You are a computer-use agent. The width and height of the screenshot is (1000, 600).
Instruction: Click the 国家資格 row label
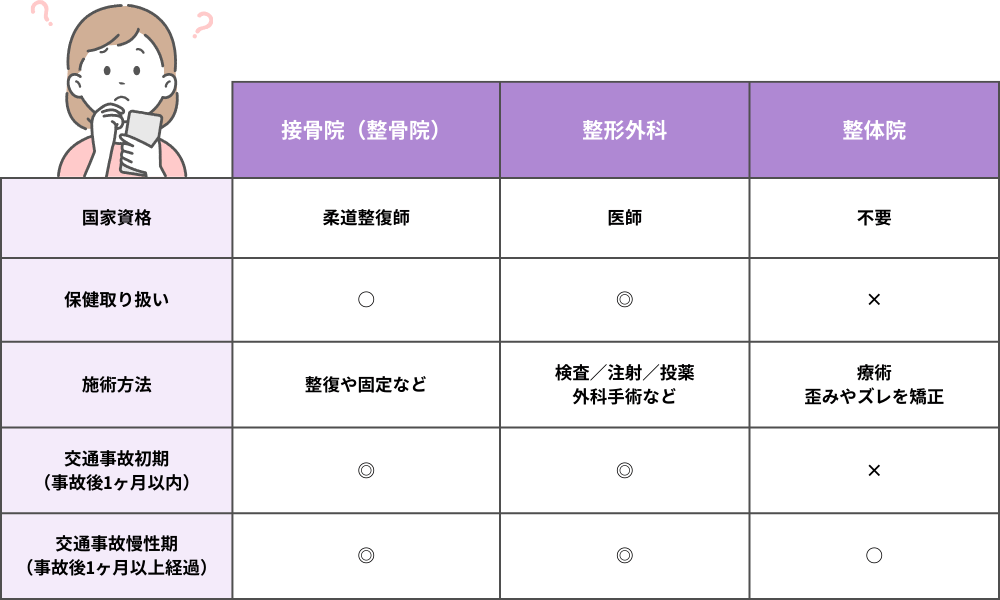point(117,218)
